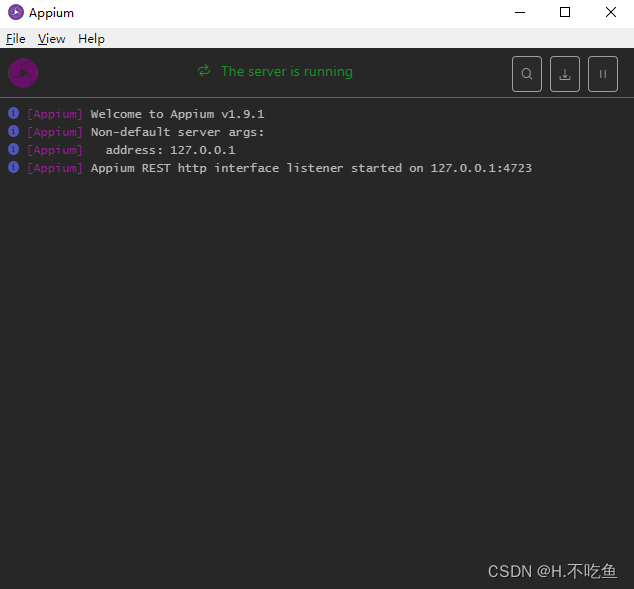
Task: Minimize the Appium window
Action: coord(520,13)
